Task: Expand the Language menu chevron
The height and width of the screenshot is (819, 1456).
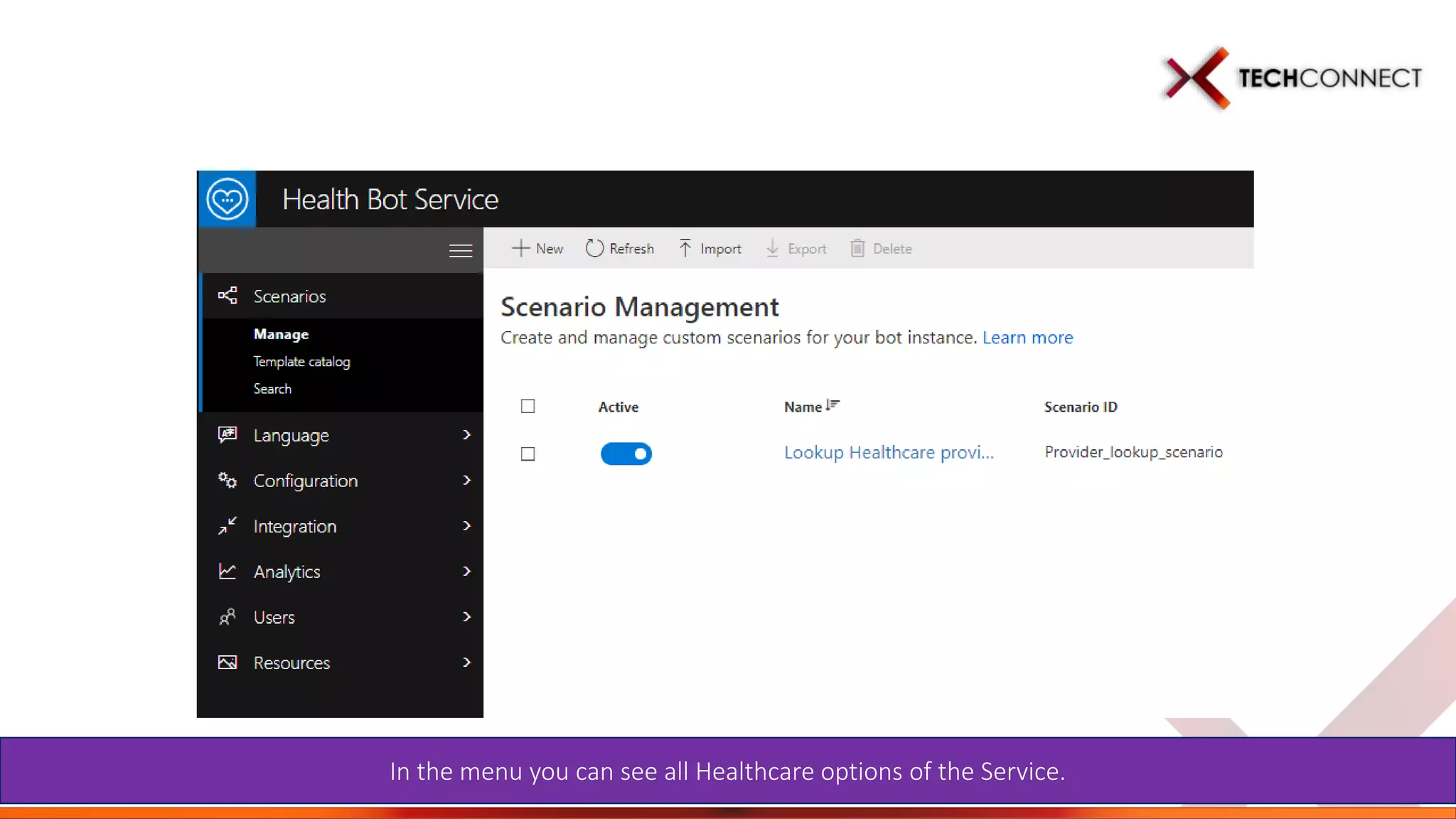Action: pyautogui.click(x=466, y=434)
